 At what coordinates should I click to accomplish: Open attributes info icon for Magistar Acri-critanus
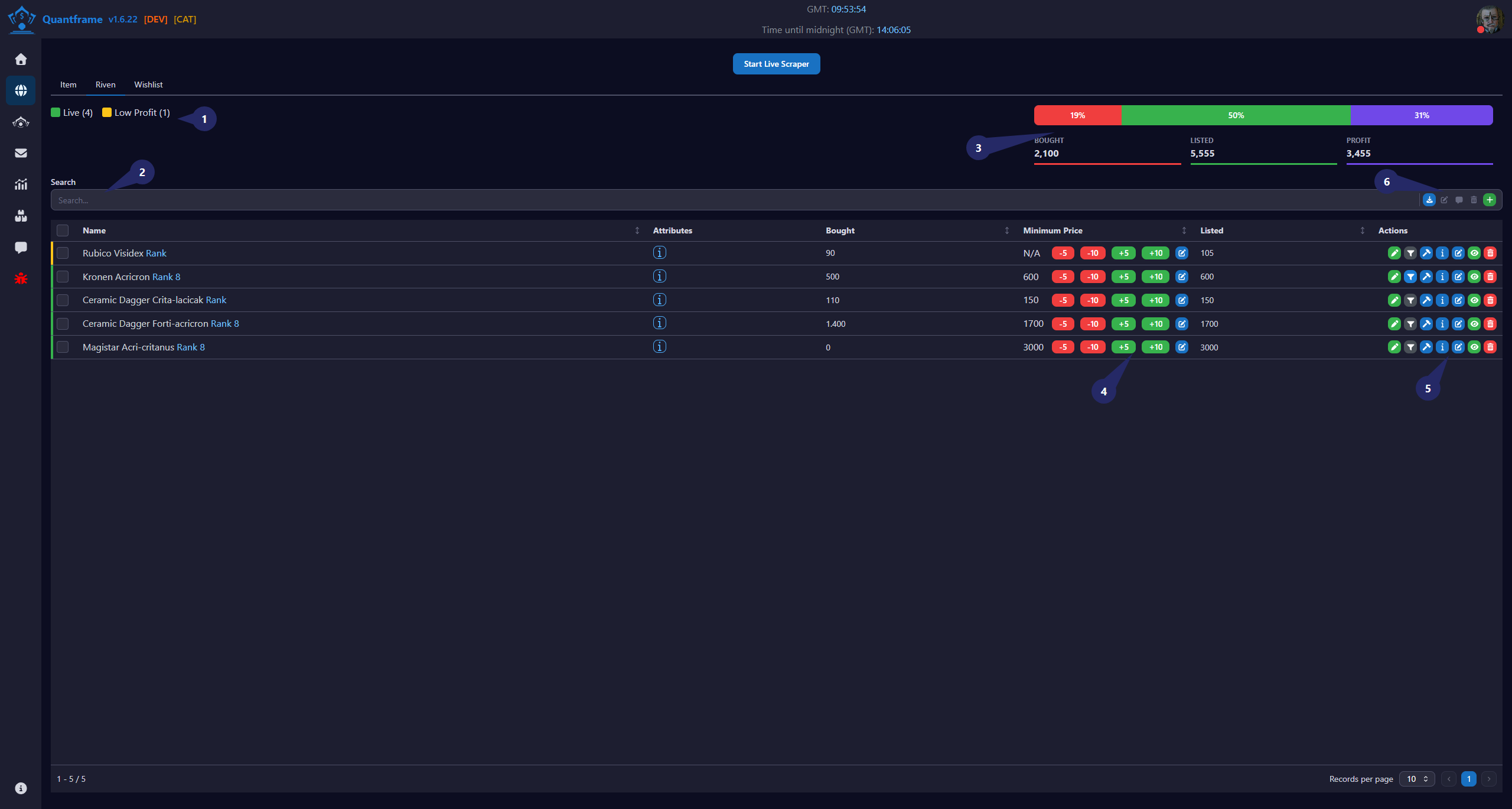coord(660,347)
